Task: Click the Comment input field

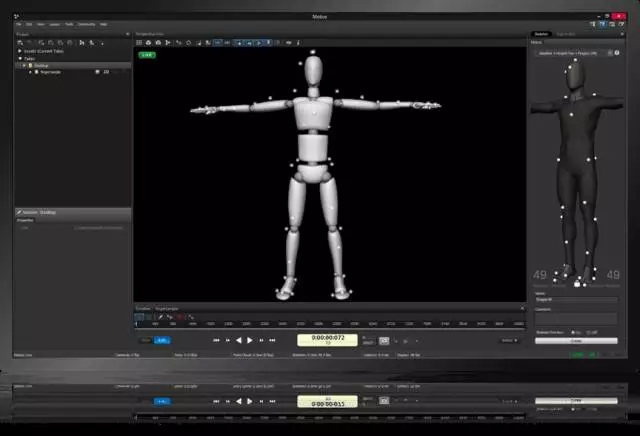Action: click(x=576, y=318)
